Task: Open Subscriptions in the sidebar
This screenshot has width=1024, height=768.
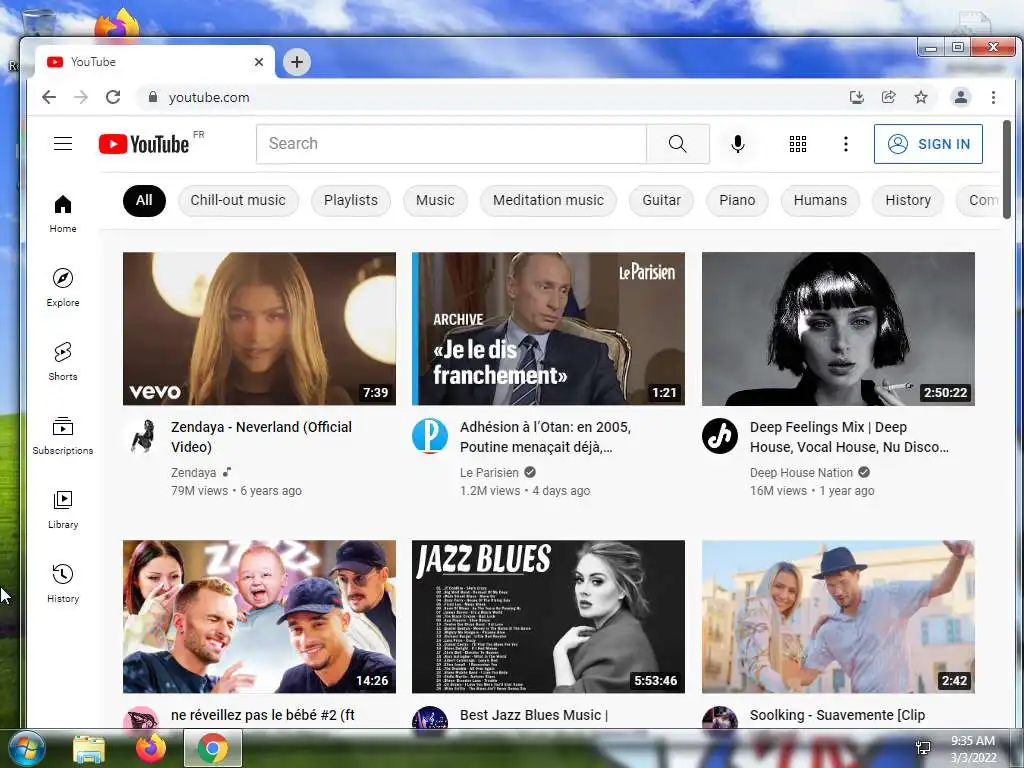Action: (x=63, y=436)
